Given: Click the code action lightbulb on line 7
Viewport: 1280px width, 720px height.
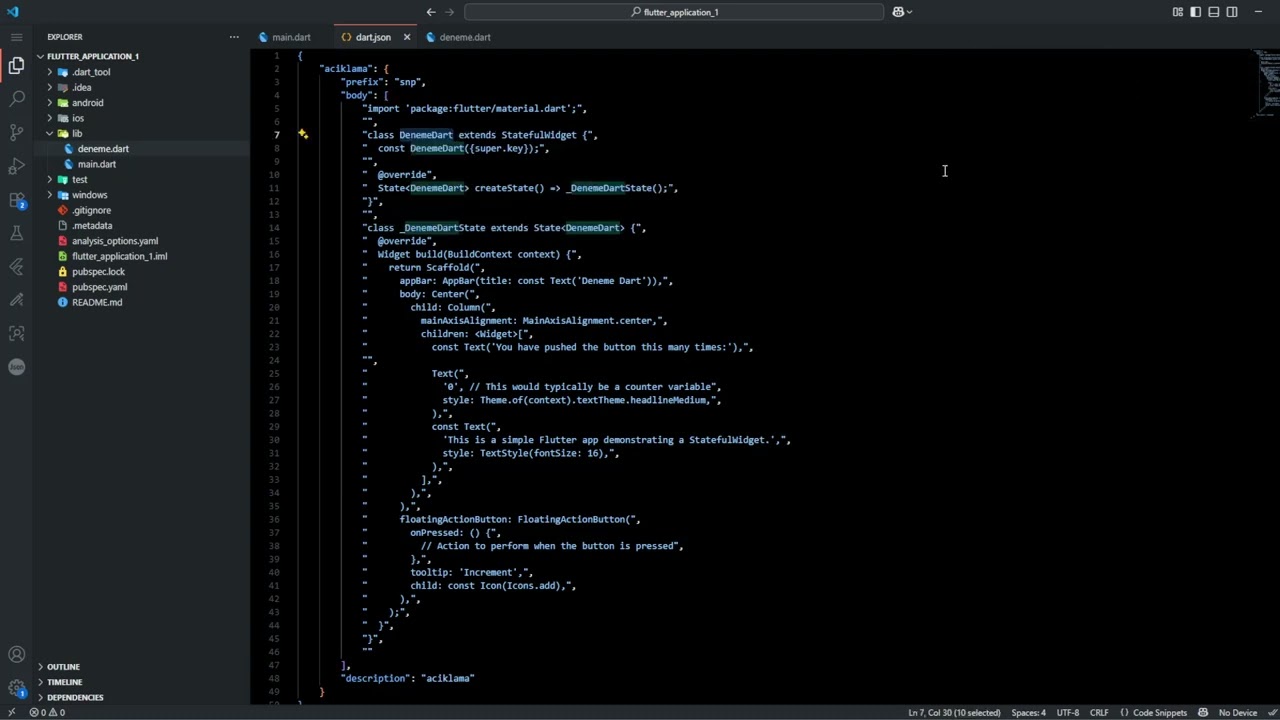Looking at the screenshot, I should click(302, 134).
